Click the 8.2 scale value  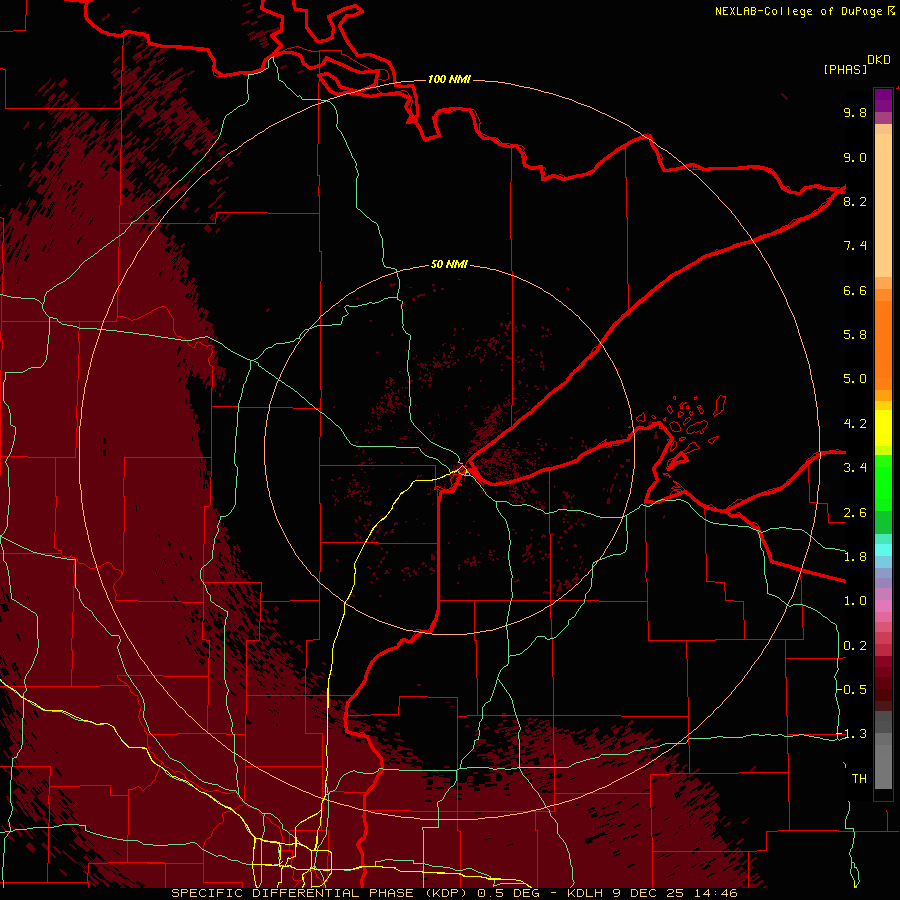tap(855, 201)
